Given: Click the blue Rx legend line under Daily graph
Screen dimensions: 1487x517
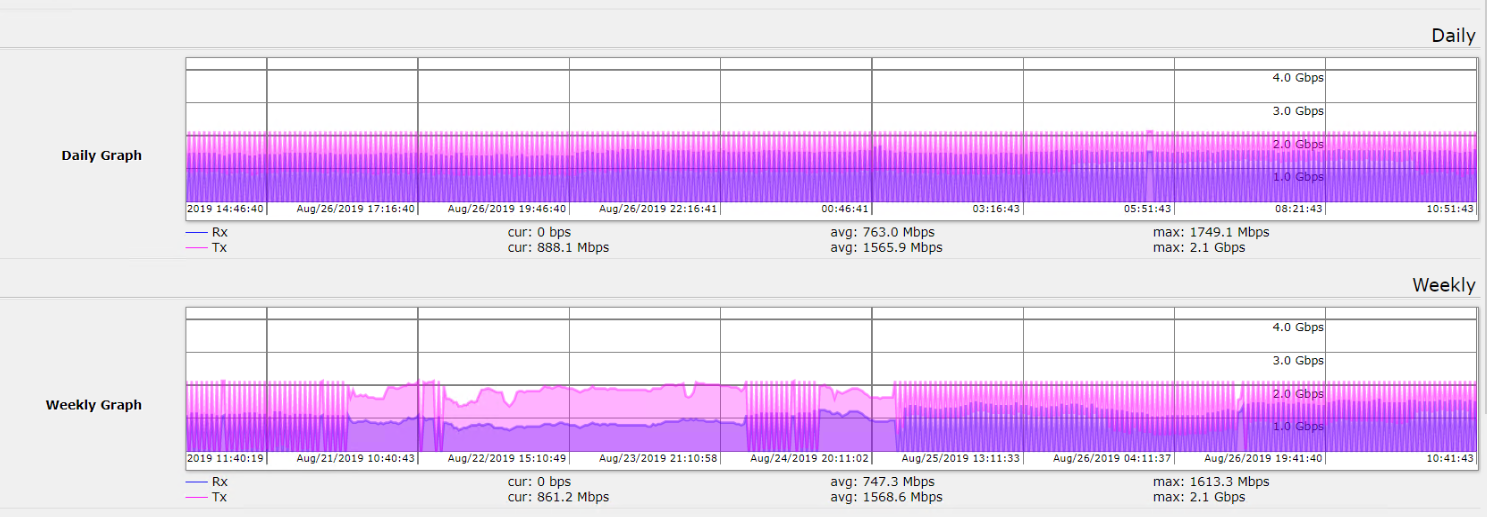Looking at the screenshot, I should tap(197, 232).
